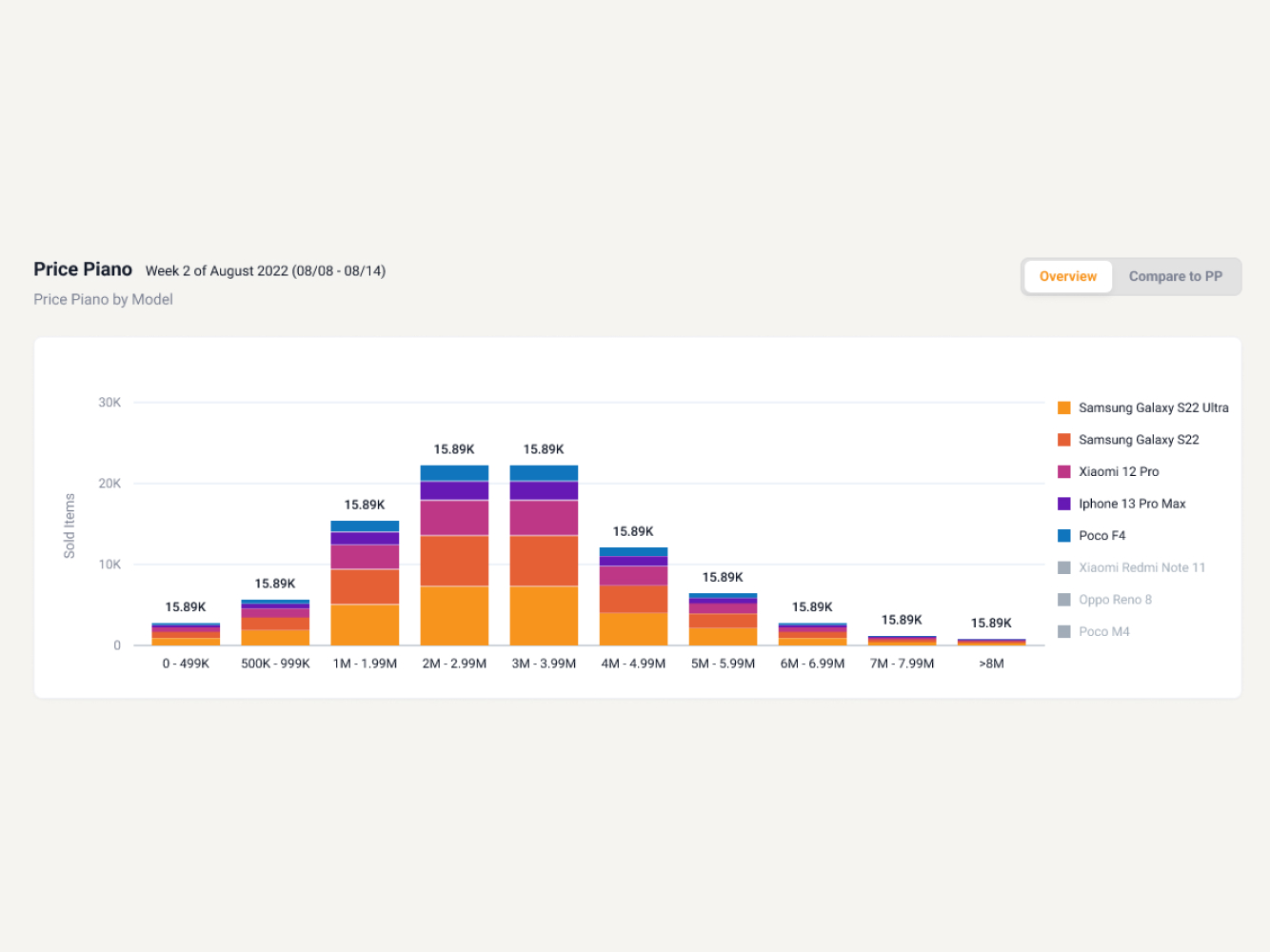Image resolution: width=1270 pixels, height=952 pixels.
Task: Enable the Xiaomi Redmi Note 11 series
Action: coord(1141,568)
